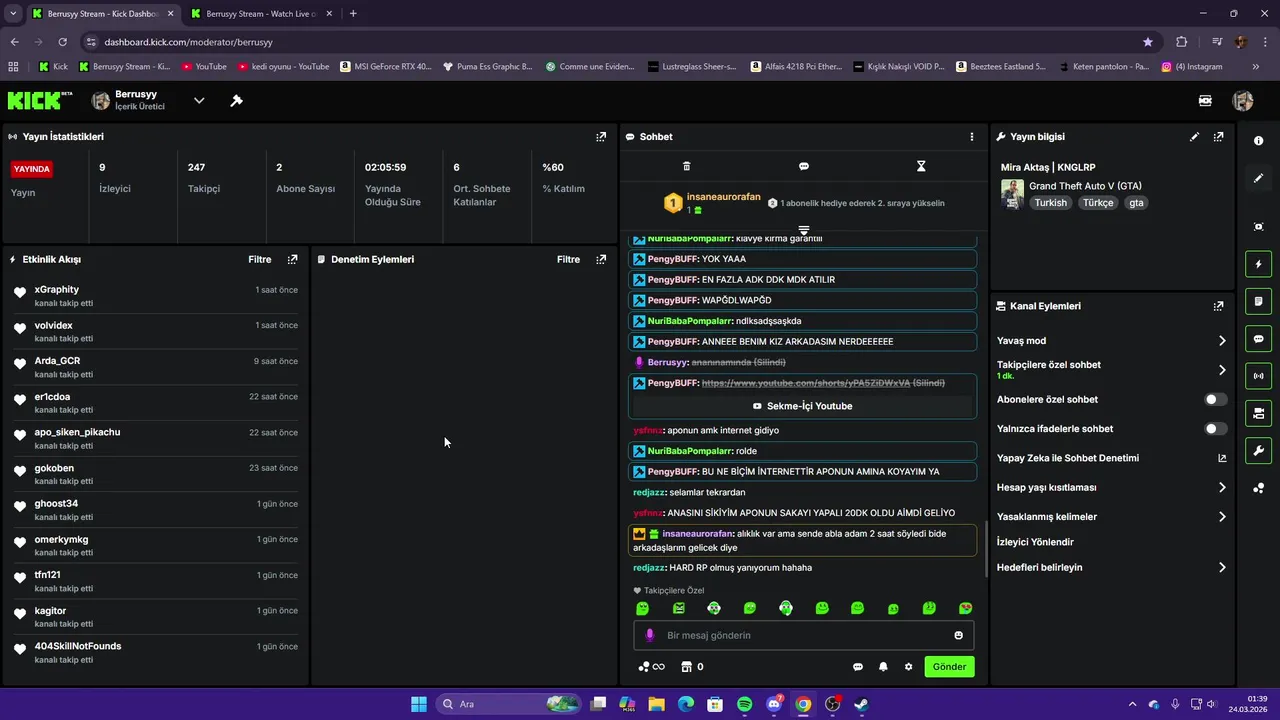Open Sekme-İçi Youtube button in chat
Image resolution: width=1280 pixels, height=720 pixels.
[802, 406]
